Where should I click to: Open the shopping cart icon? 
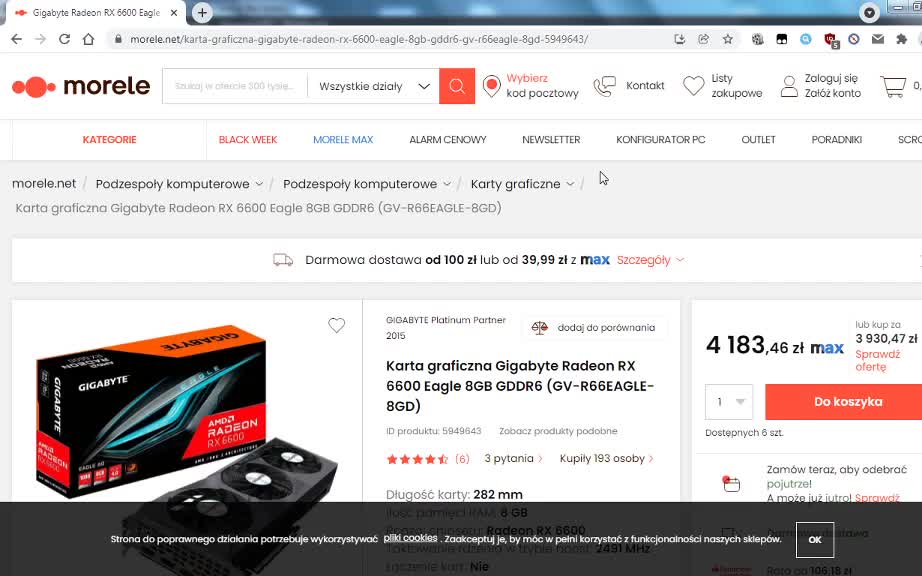coord(893,86)
